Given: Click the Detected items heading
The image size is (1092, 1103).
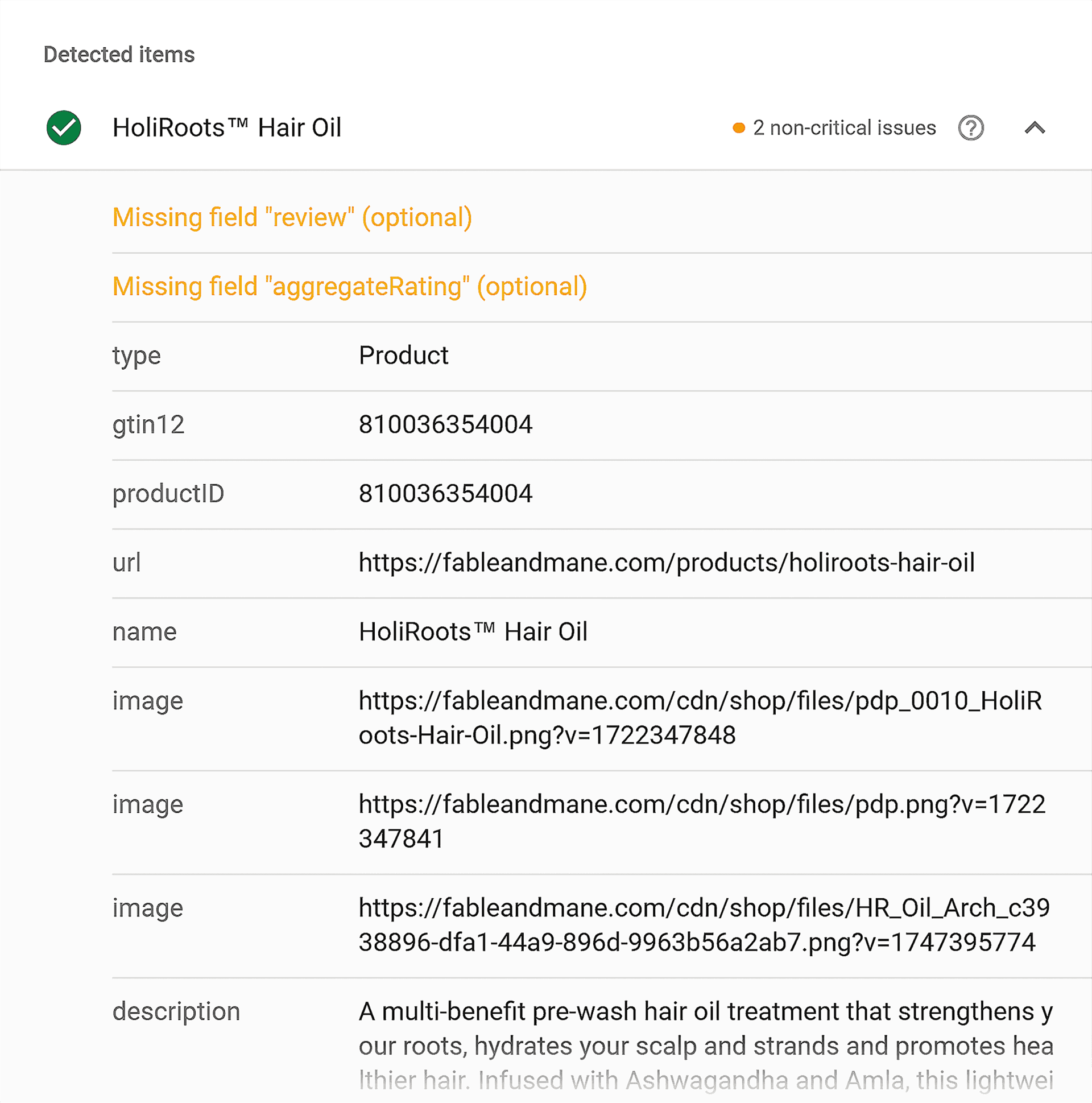Looking at the screenshot, I should [119, 55].
